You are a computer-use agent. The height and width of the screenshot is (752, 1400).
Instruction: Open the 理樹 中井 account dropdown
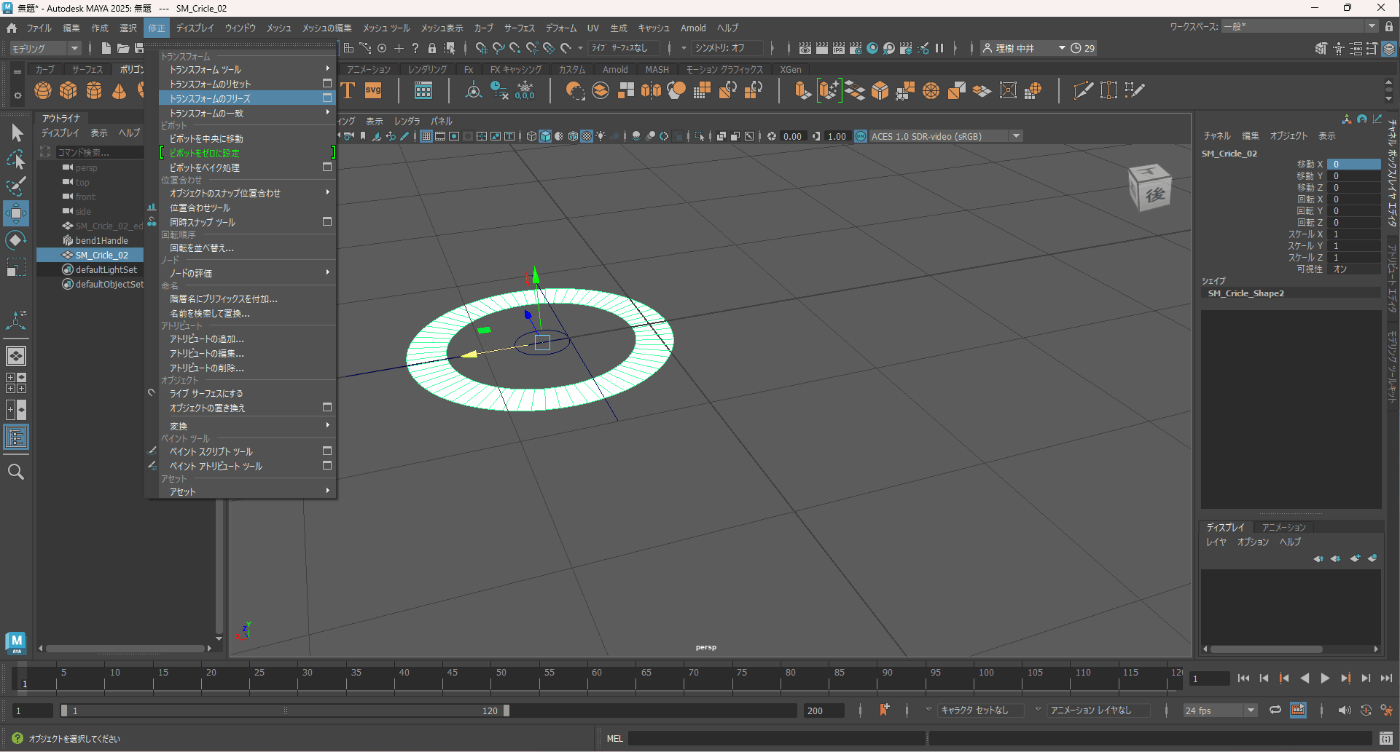(x=1023, y=48)
